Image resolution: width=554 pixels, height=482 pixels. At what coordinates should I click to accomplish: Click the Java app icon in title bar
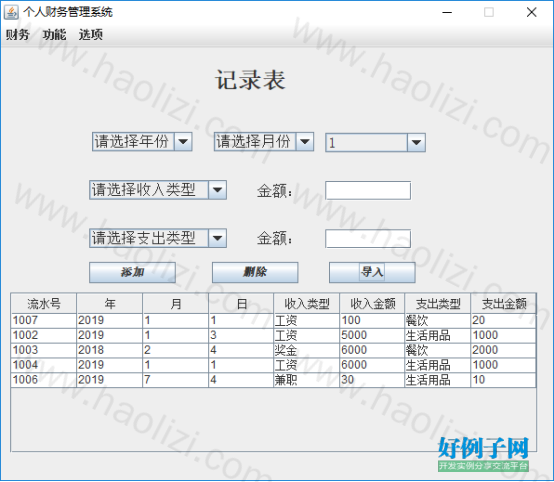click(11, 12)
